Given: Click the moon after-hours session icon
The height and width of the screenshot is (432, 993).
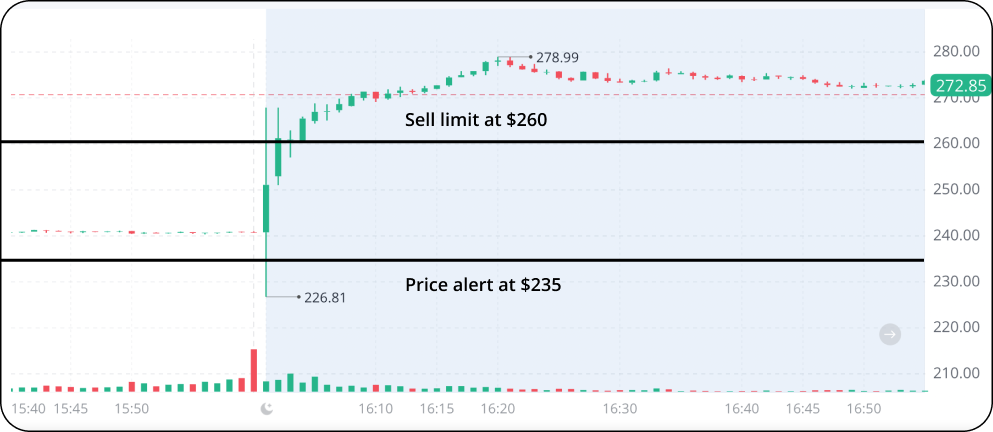Looking at the screenshot, I should click(x=266, y=409).
